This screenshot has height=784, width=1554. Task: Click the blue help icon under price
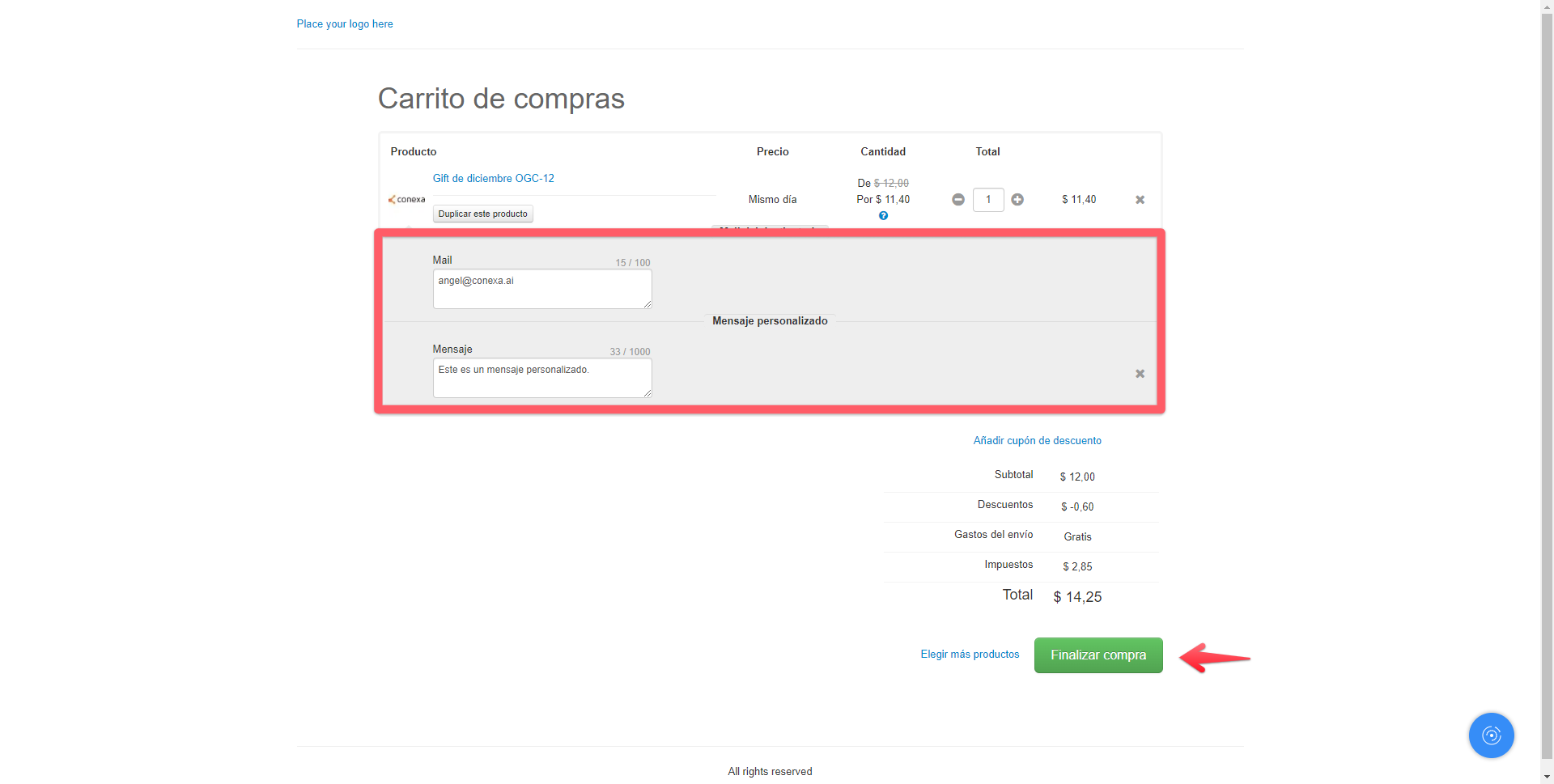coord(883,216)
